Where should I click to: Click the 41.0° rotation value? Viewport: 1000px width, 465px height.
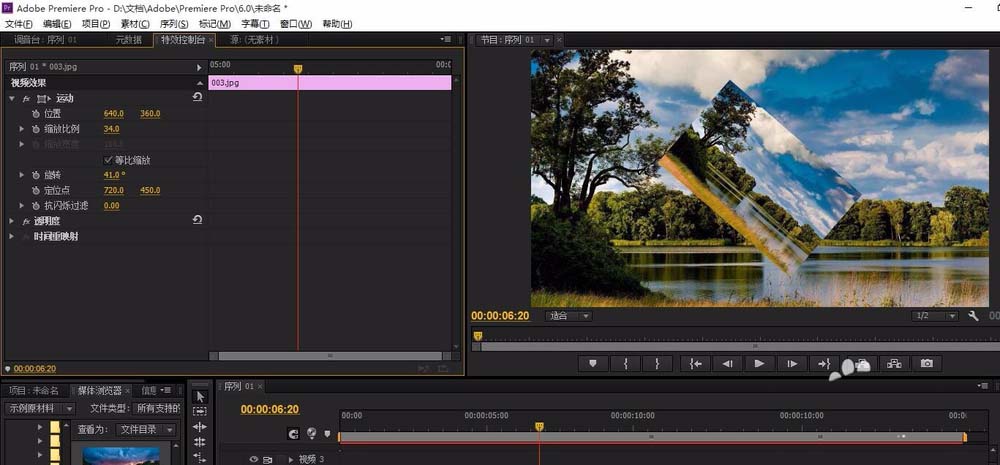114,175
